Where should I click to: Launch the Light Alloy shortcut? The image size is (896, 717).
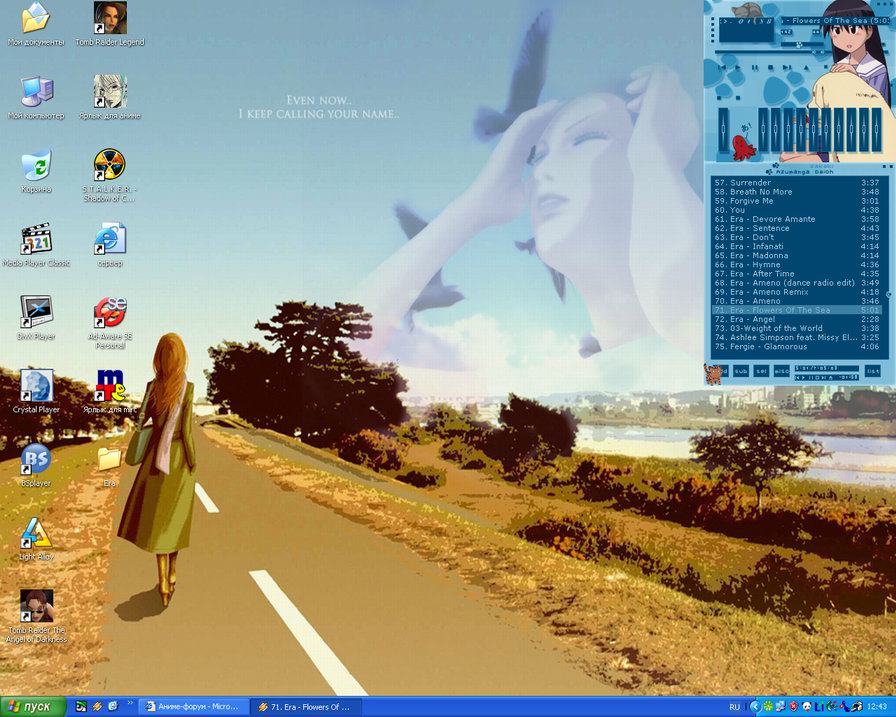click(x=36, y=539)
